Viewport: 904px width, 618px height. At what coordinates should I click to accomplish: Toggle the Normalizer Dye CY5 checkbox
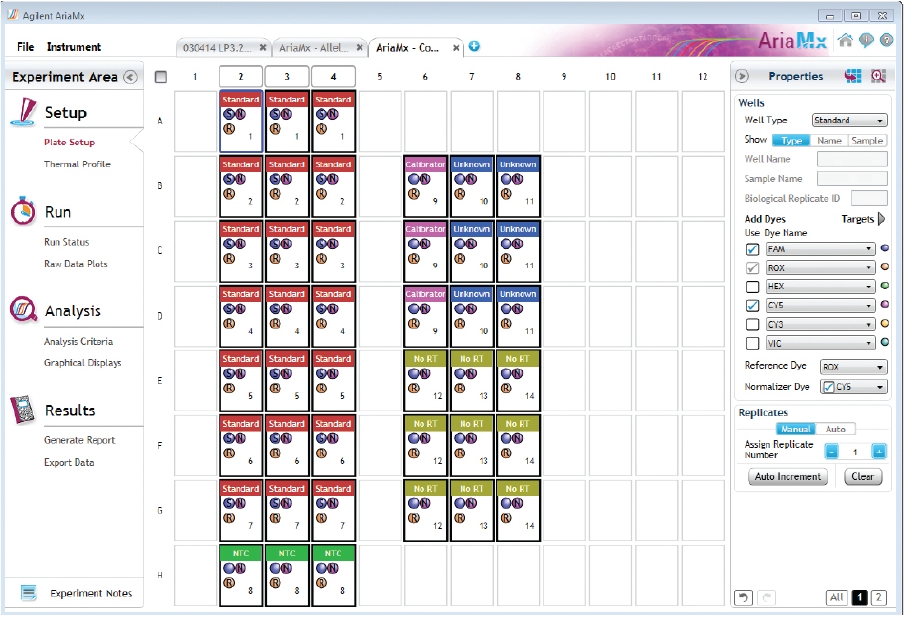[828, 387]
